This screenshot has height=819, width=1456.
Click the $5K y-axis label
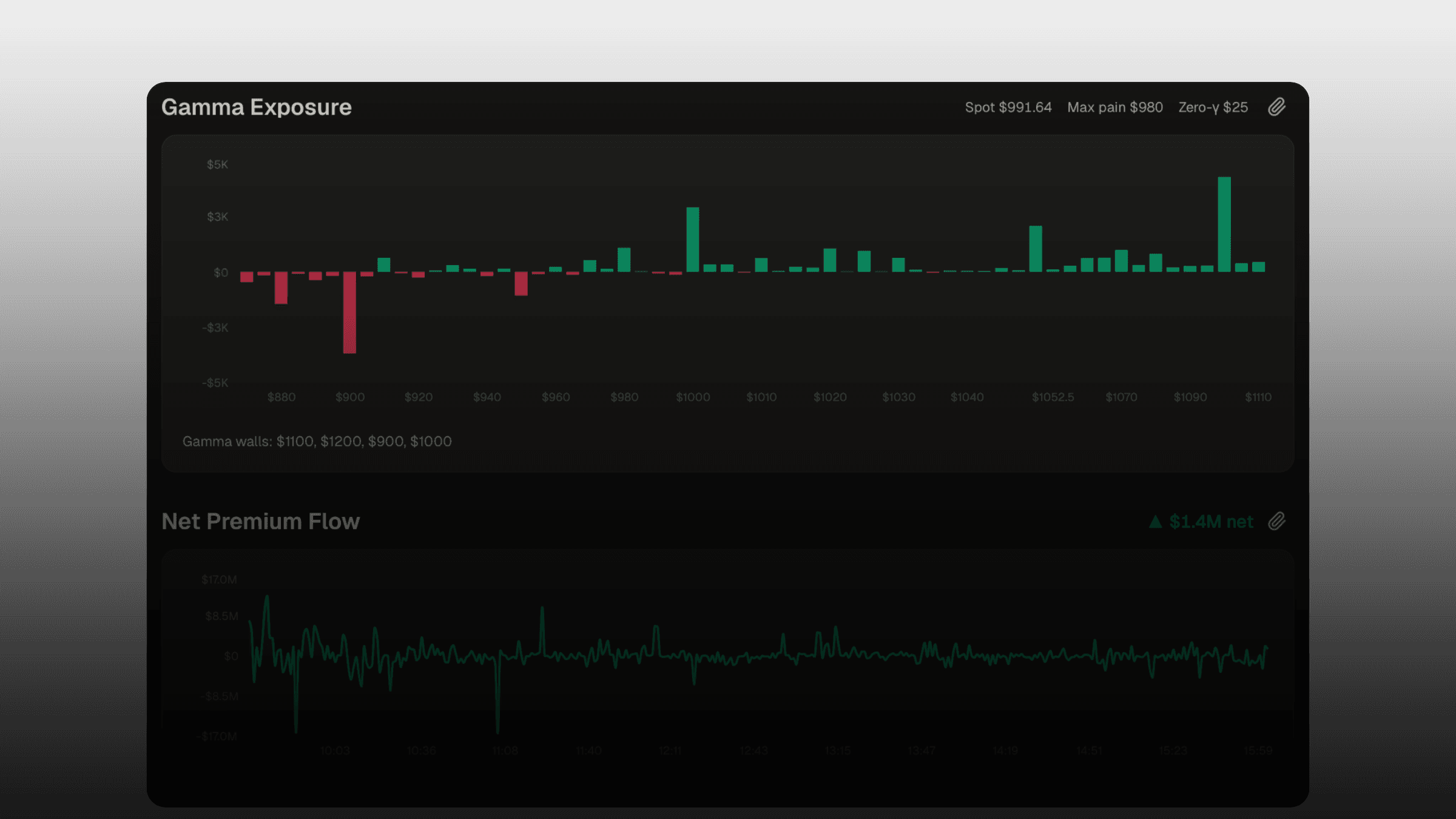click(217, 164)
